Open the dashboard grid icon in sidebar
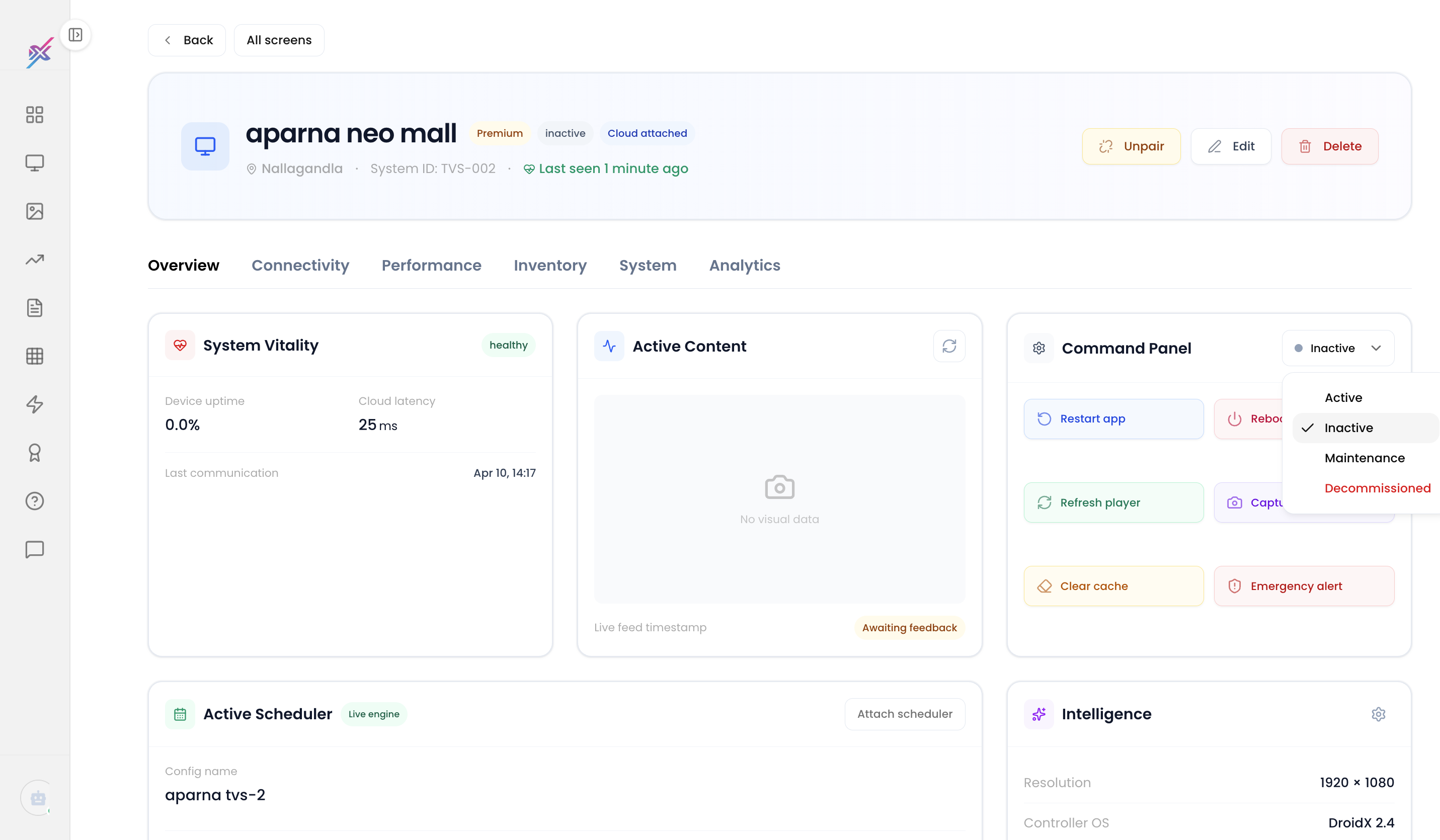Image resolution: width=1440 pixels, height=840 pixels. point(35,114)
